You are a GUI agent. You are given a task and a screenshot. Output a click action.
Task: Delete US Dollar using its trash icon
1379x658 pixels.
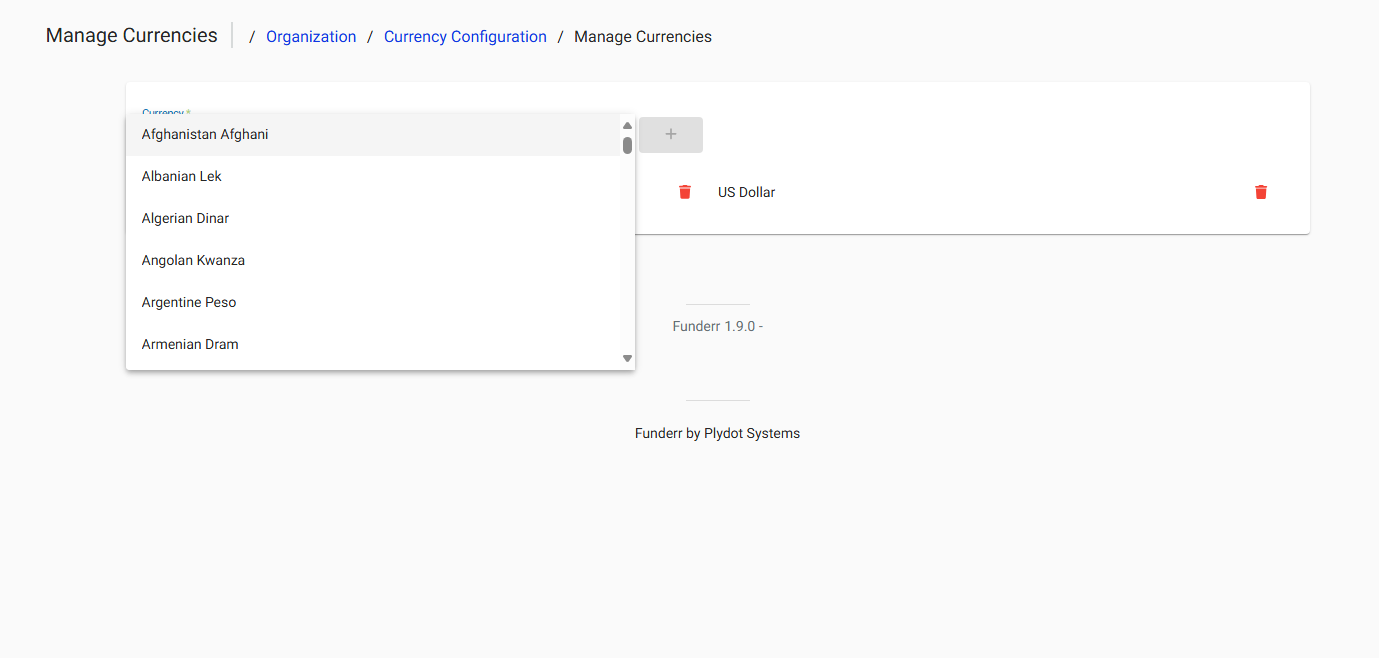(x=685, y=191)
